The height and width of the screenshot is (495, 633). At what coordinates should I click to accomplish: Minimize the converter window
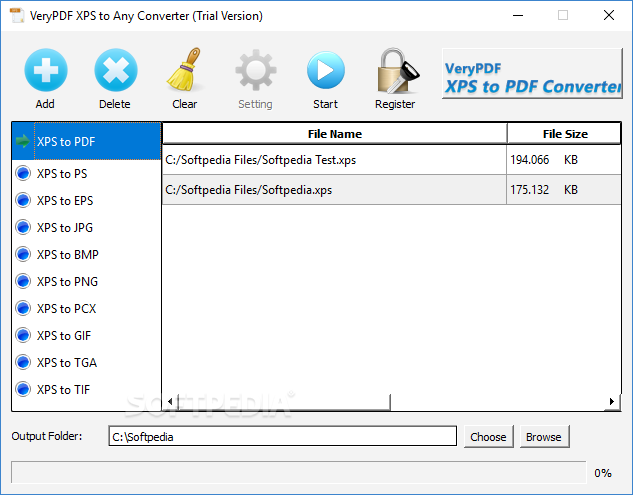coord(518,15)
